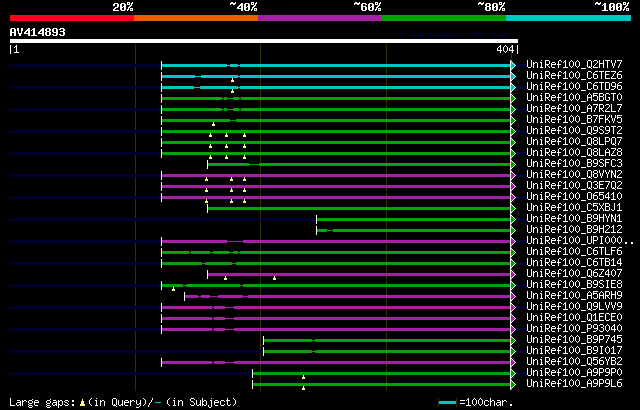
Task: Click the query gap marker under UniRef100_B7FKV5 bar
Action: 213,124
